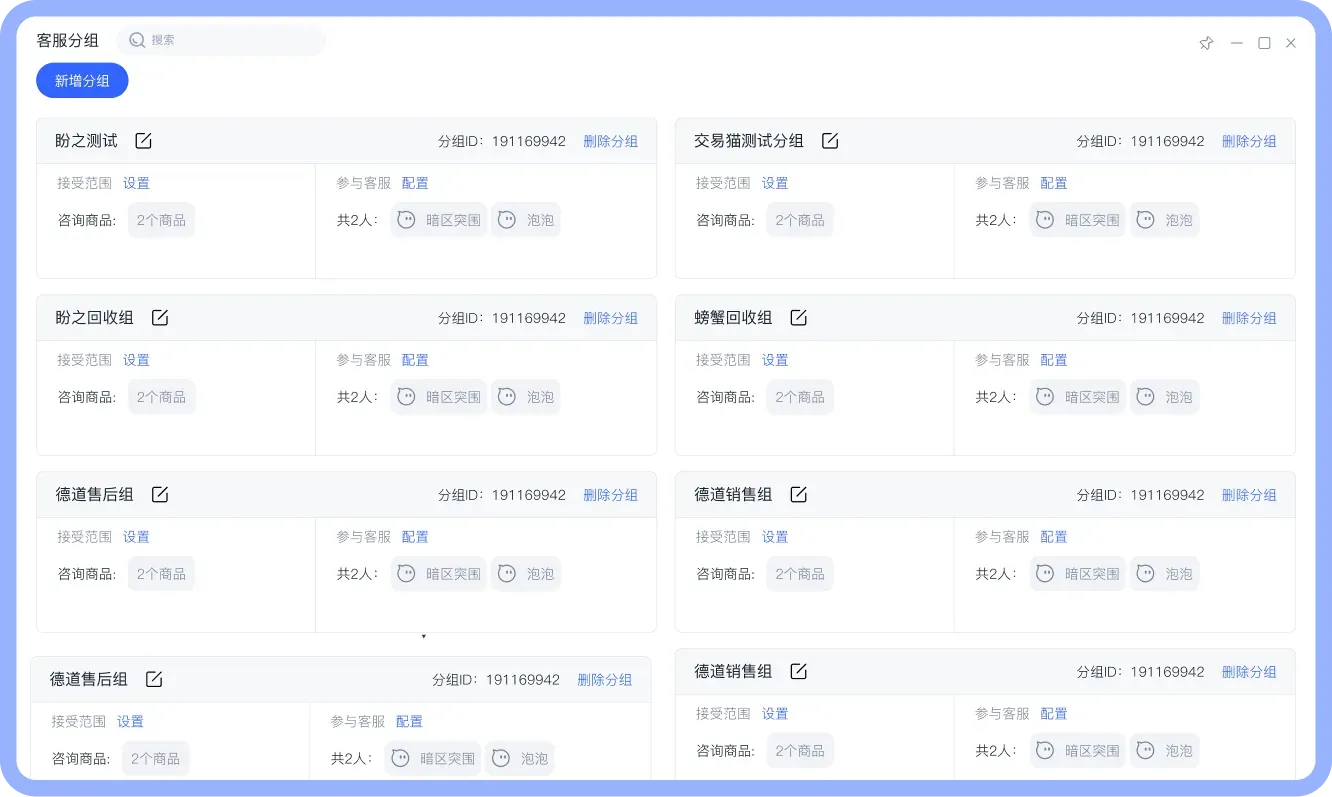Click 删除分组 for 交易猫测试分组
The width and height of the screenshot is (1332, 797).
click(1249, 142)
